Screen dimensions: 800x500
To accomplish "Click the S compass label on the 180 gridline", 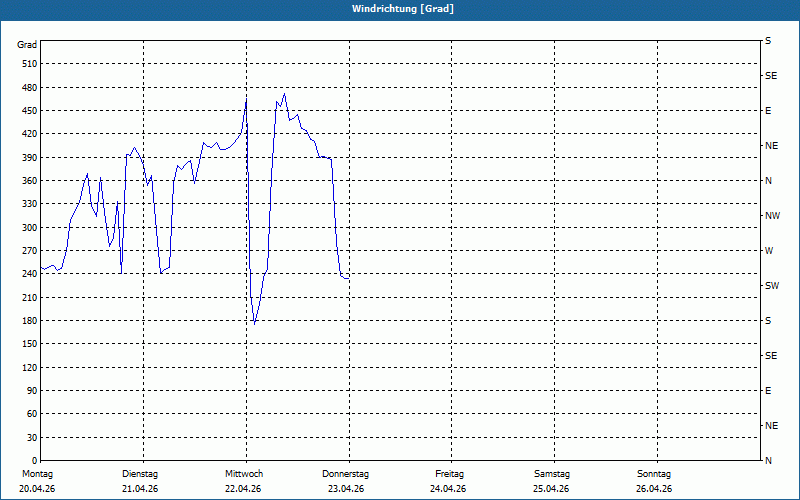I will pos(768,321).
